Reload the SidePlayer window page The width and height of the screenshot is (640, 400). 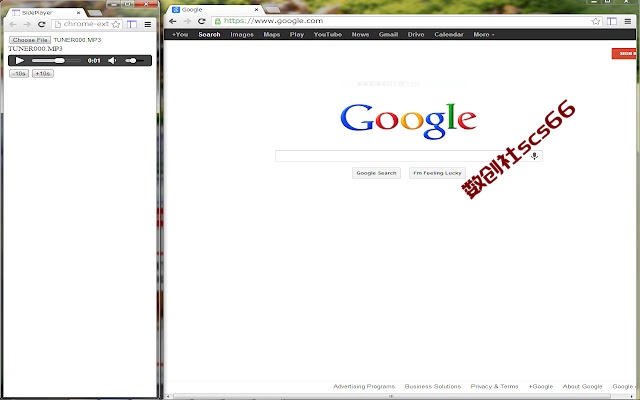coord(41,24)
